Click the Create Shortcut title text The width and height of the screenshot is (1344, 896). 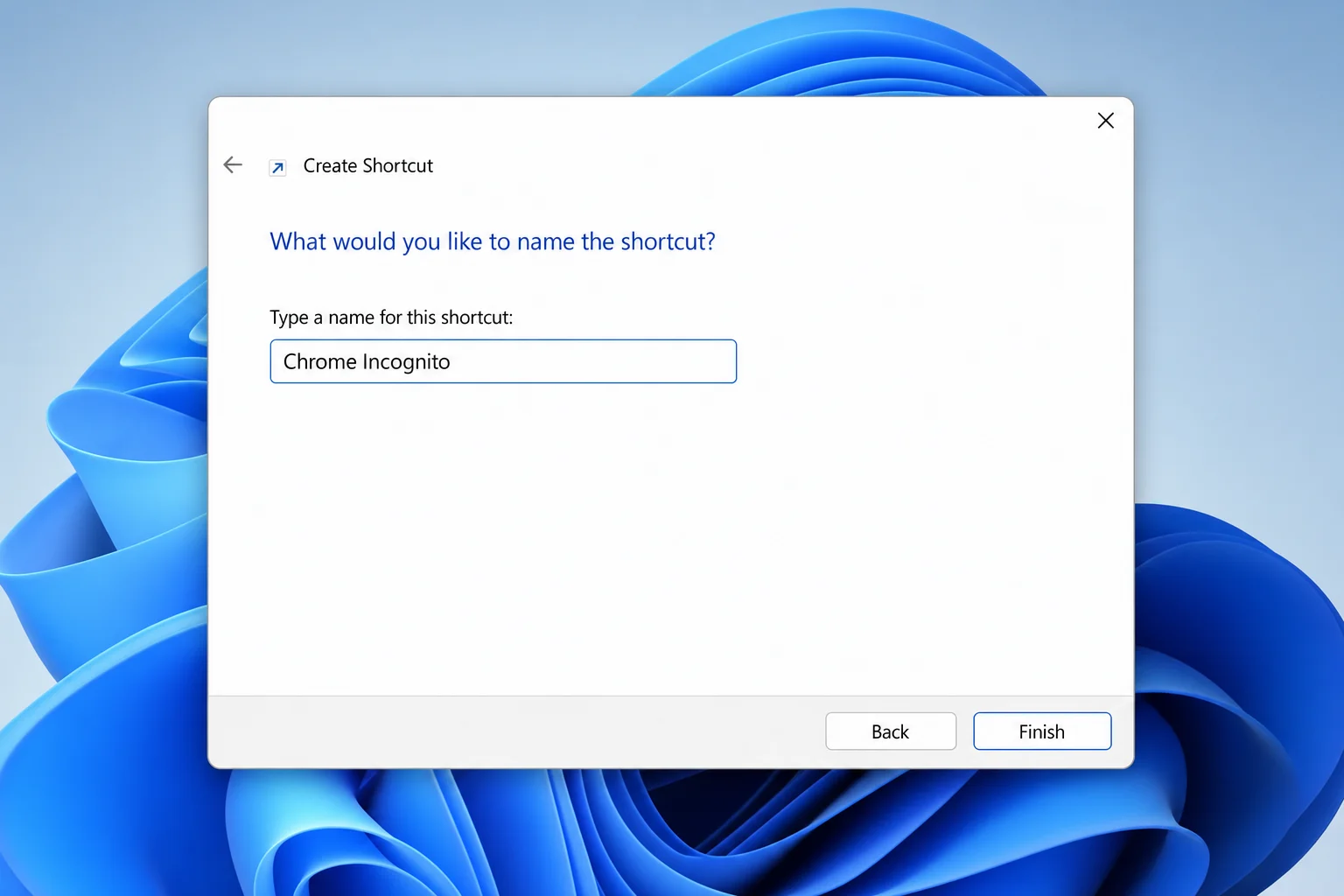(x=368, y=166)
